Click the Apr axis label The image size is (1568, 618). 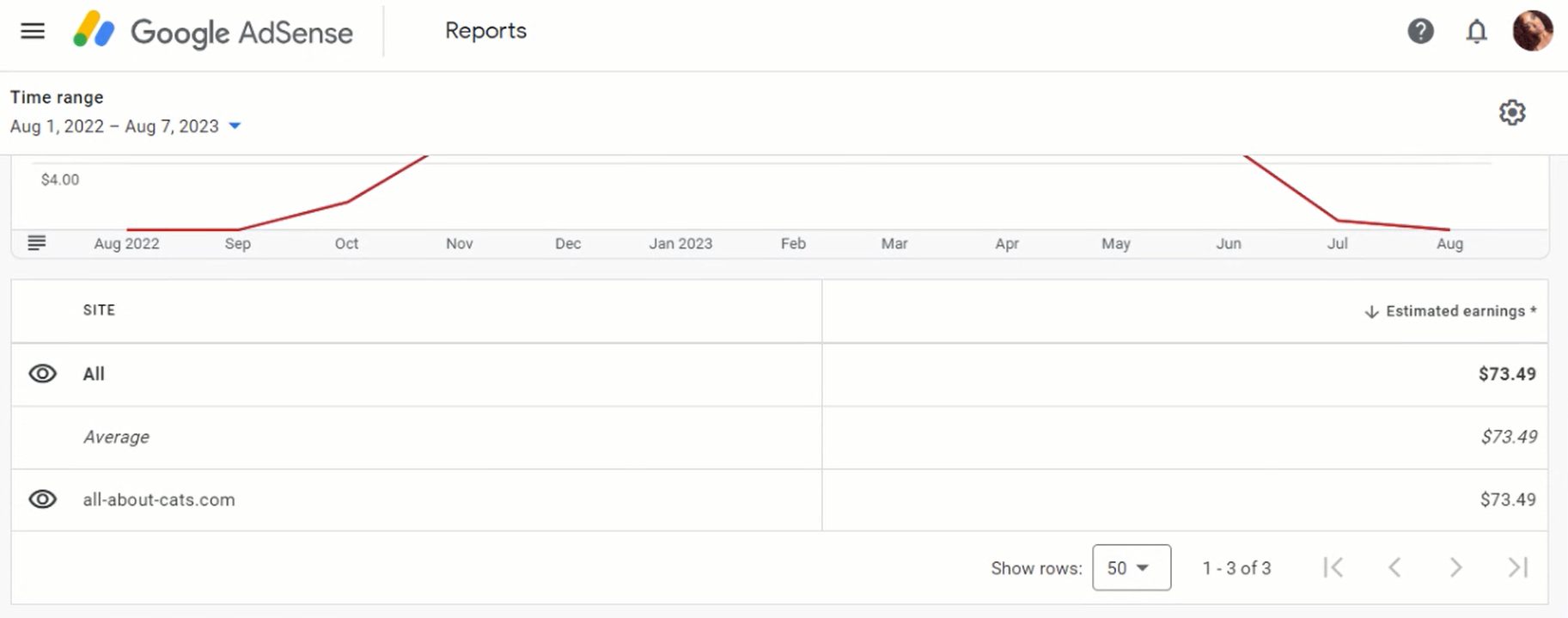point(1007,243)
